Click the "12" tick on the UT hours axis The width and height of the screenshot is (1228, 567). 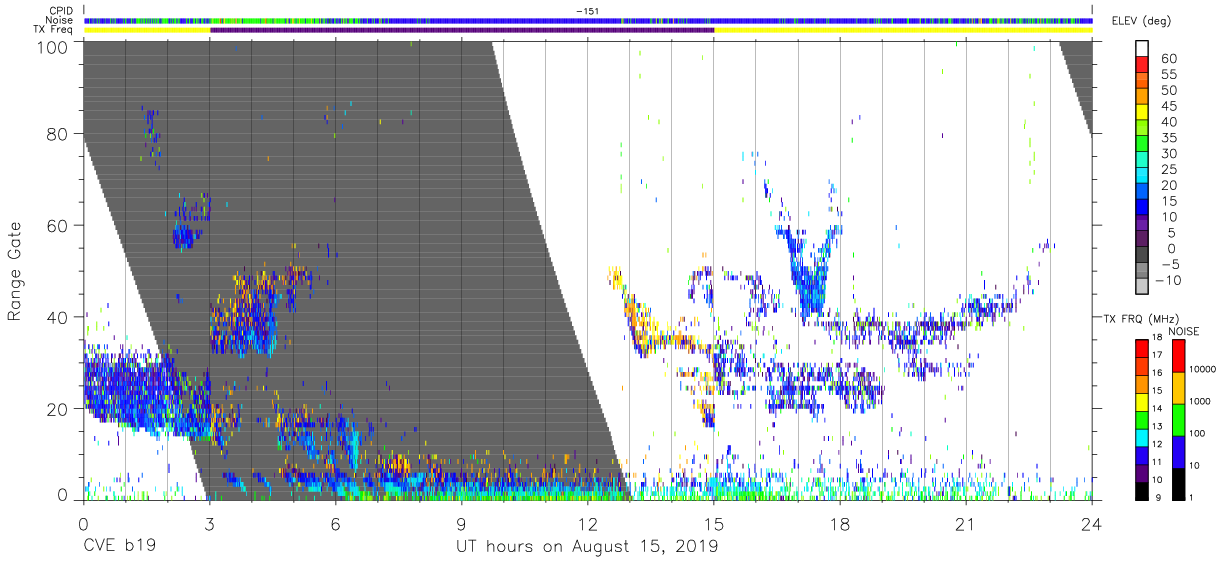[588, 523]
